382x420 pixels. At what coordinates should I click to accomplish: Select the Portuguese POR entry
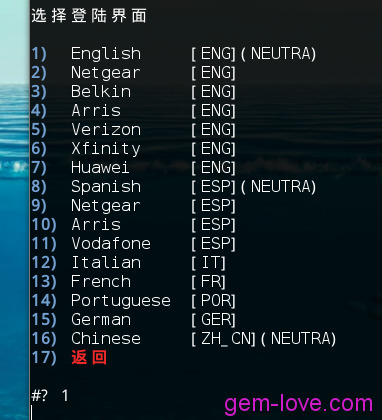pyautogui.click(x=133, y=300)
